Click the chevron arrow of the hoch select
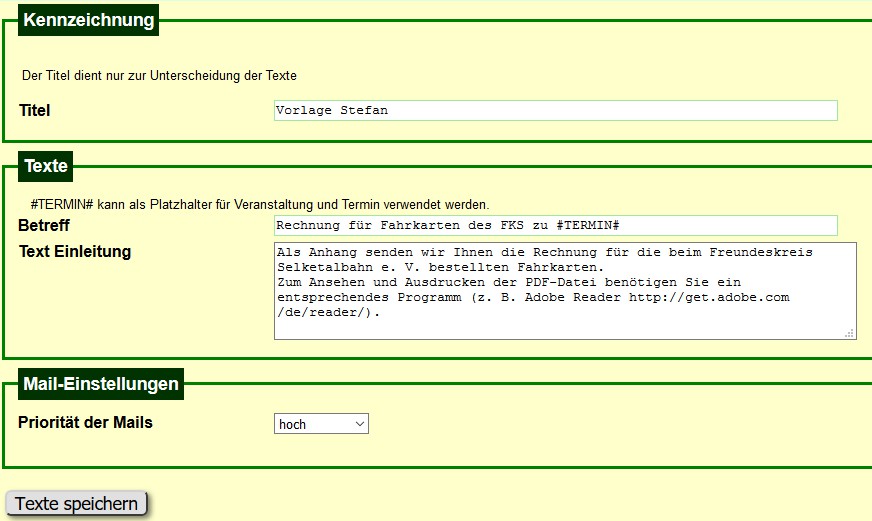The width and height of the screenshot is (872, 521). point(359,424)
